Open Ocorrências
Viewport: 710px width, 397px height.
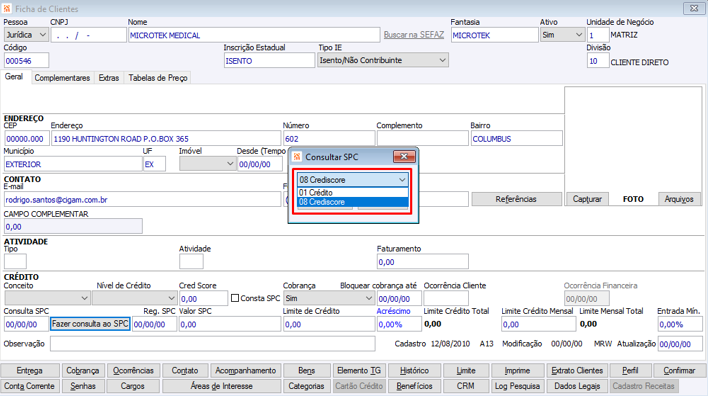coord(134,371)
